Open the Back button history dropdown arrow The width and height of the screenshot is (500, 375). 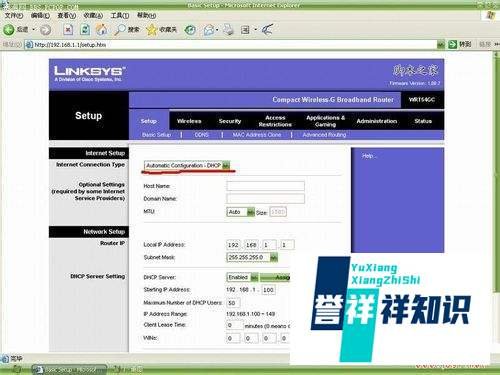(34, 30)
